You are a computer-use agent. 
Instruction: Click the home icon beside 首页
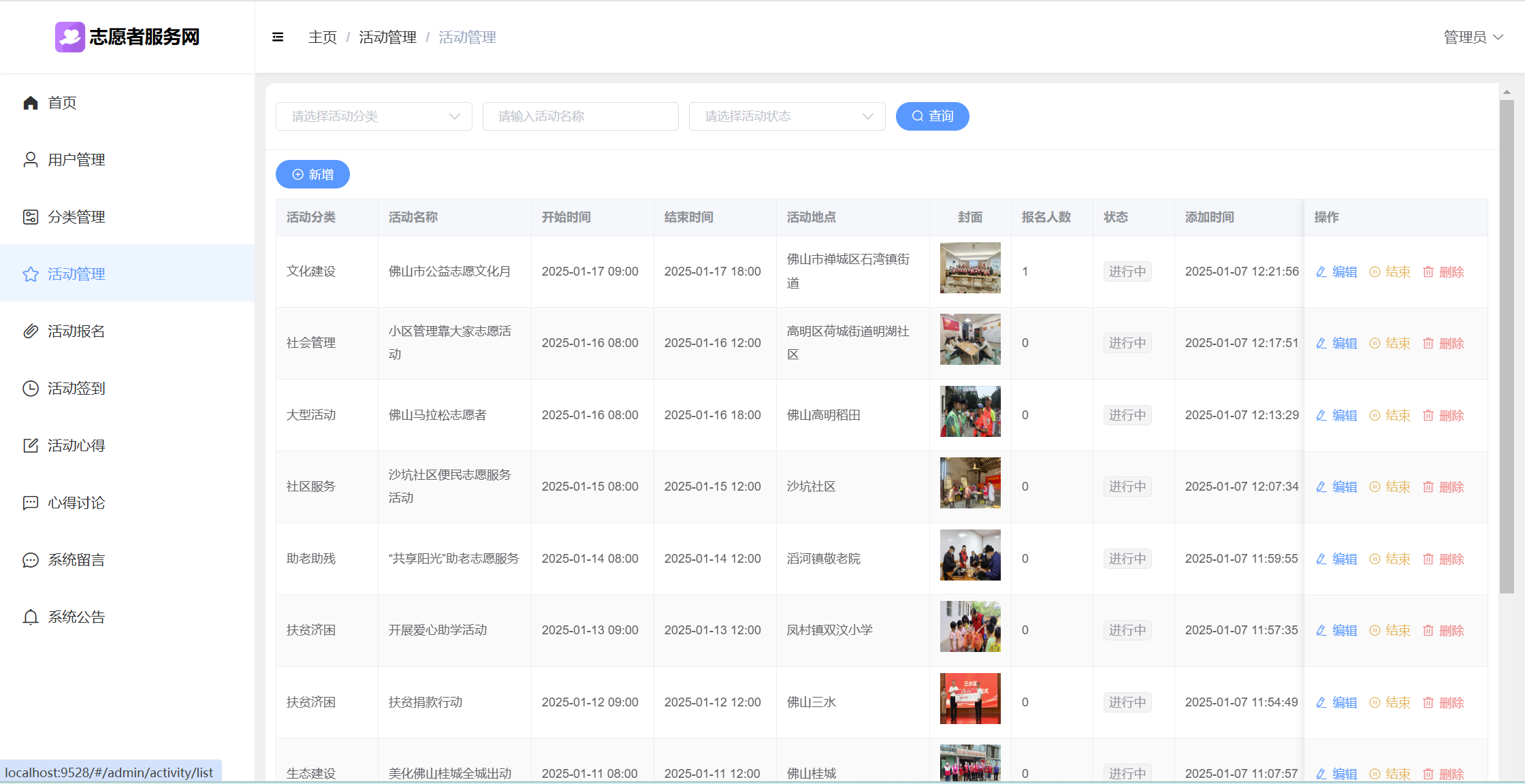pyautogui.click(x=31, y=103)
